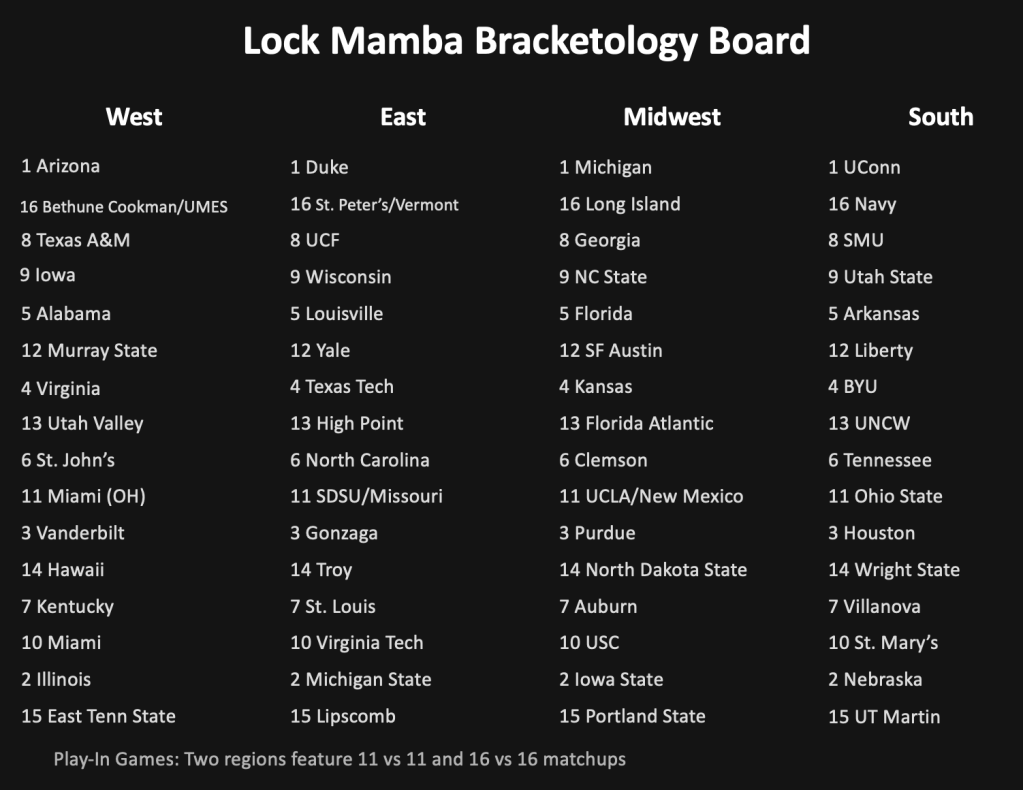The height and width of the screenshot is (790, 1023).
Task: Select the West region heading
Action: (x=134, y=117)
